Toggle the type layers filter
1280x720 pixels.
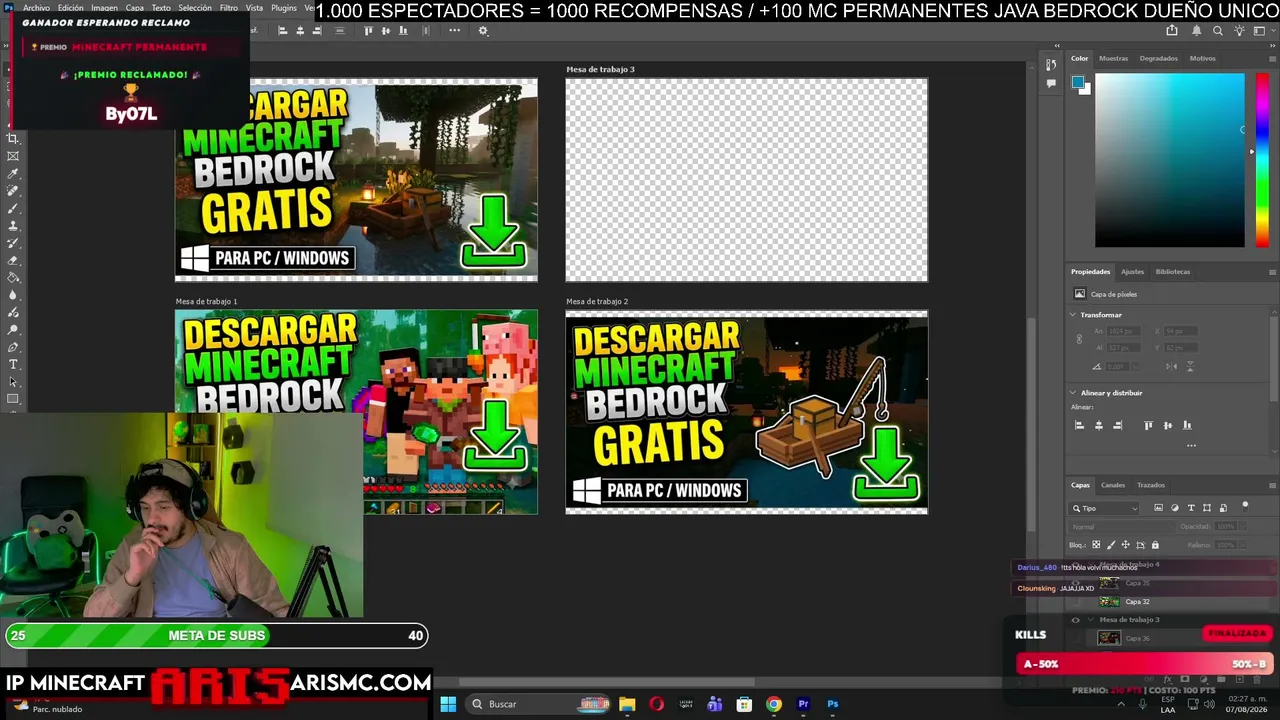pyautogui.click(x=1190, y=508)
